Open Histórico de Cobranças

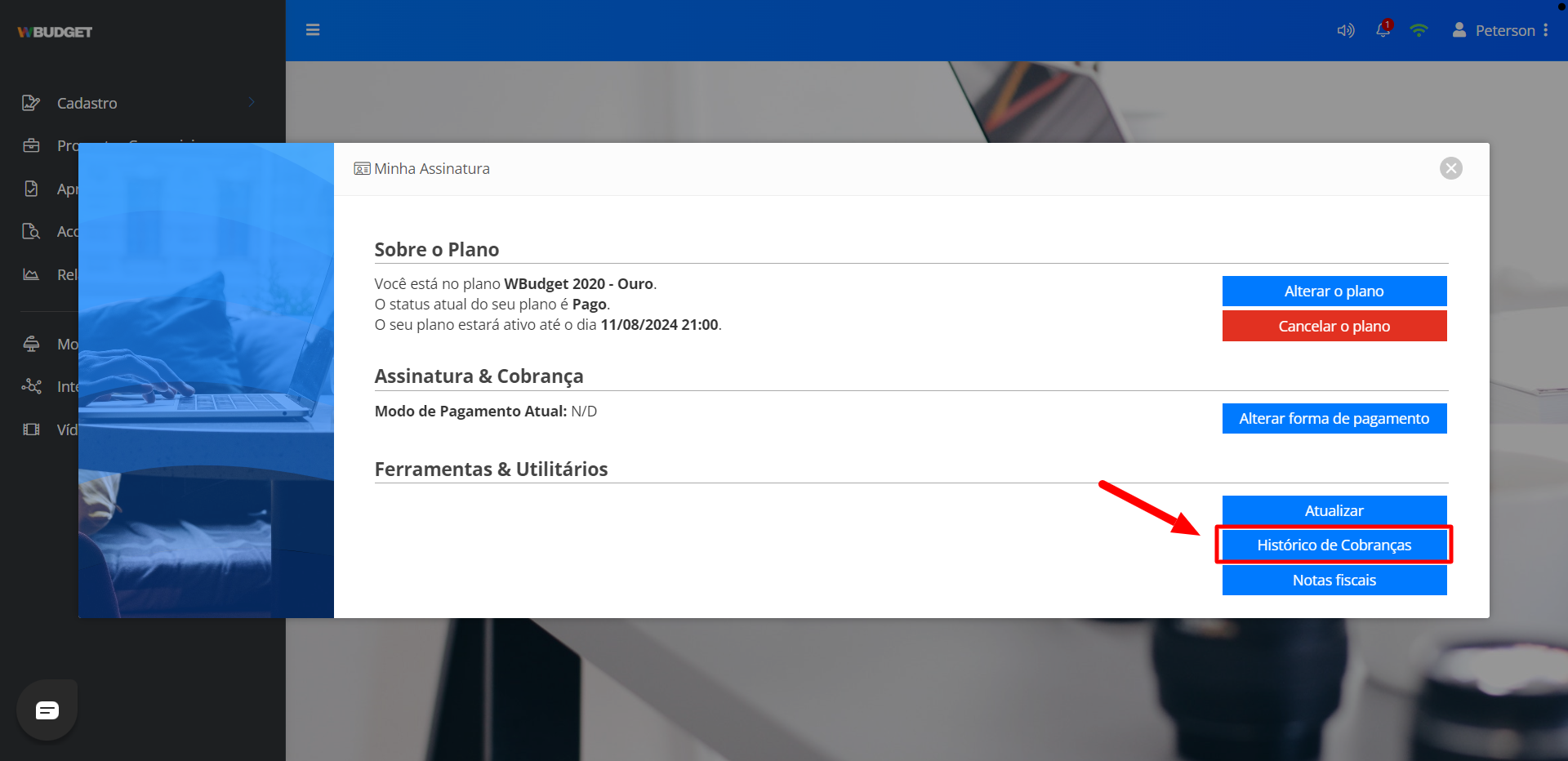click(x=1334, y=545)
